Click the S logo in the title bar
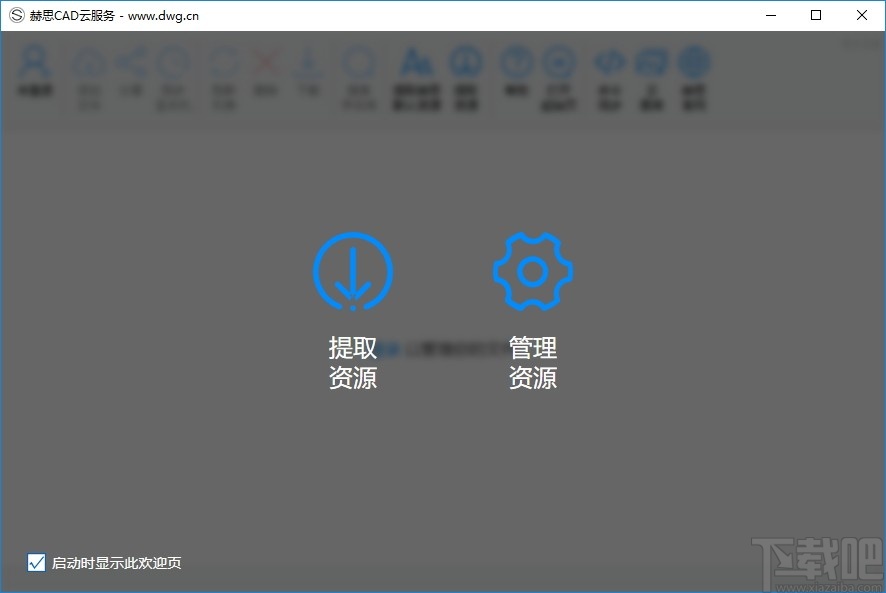The width and height of the screenshot is (886, 593). click(x=16, y=15)
